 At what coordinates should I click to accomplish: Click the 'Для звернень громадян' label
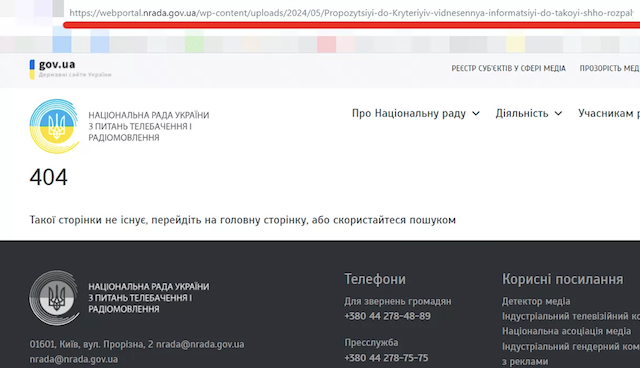coord(398,301)
